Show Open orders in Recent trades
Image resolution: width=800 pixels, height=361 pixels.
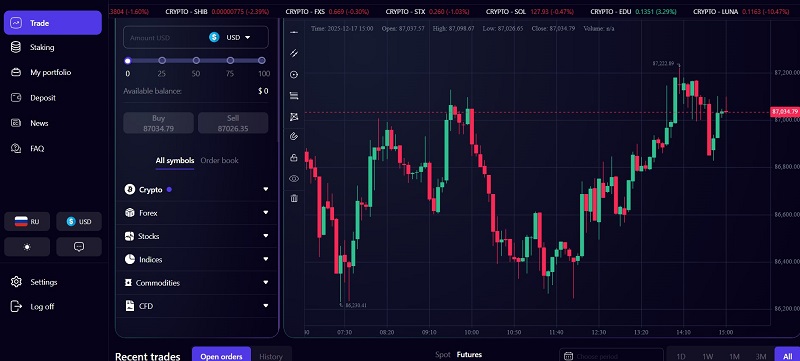click(221, 356)
